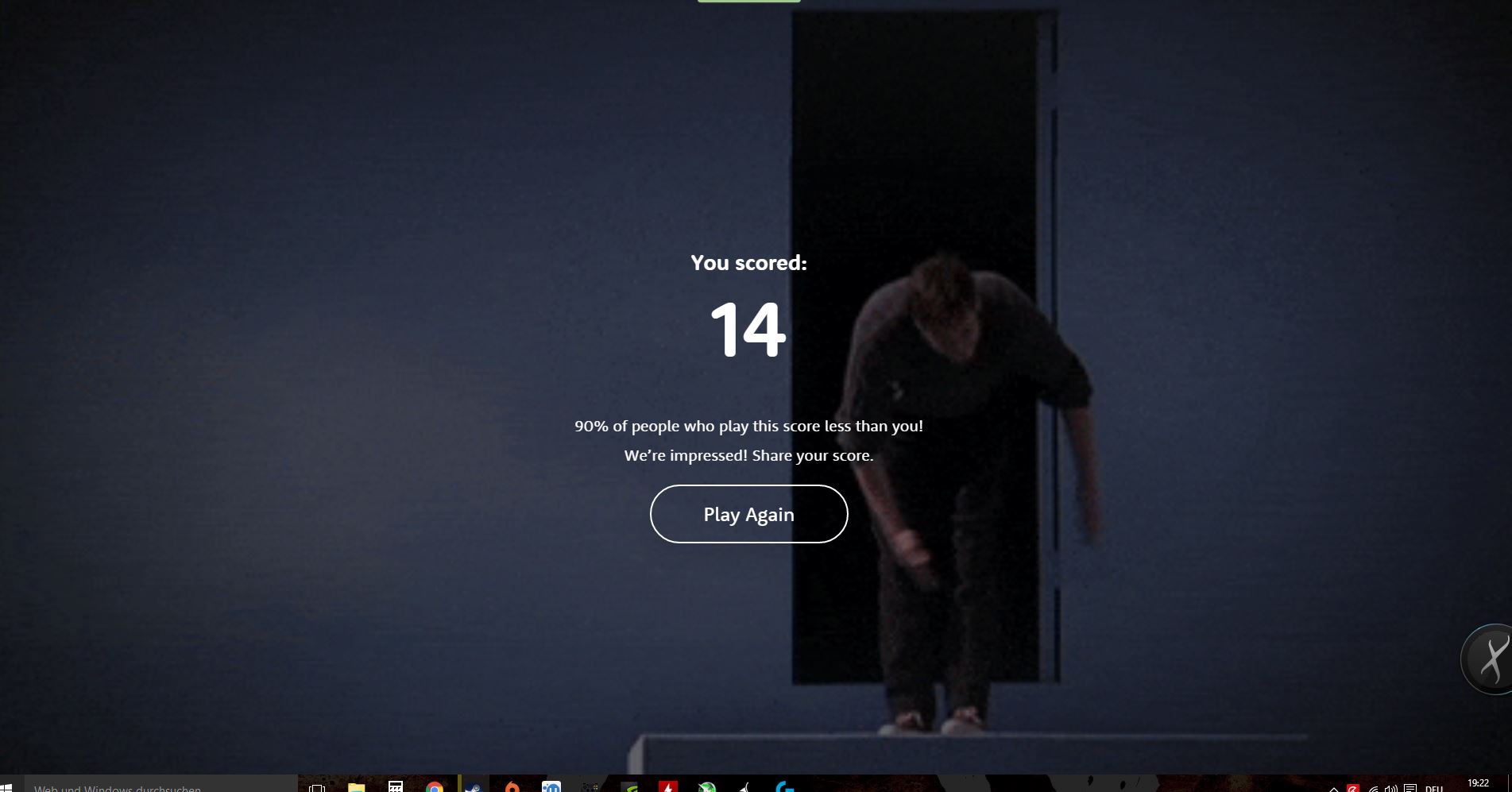Open the round floating X overlay icon
Image resolution: width=1512 pixels, height=792 pixels.
[1487, 659]
